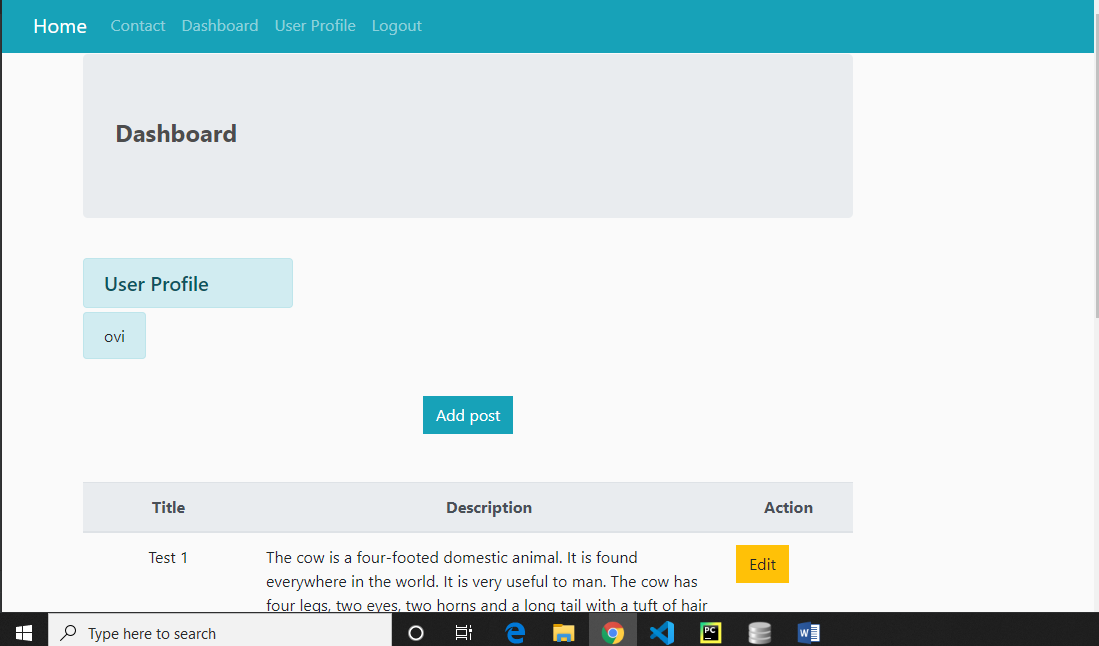Open Visual Studio Code from the taskbar
1099x646 pixels.
pyautogui.click(x=661, y=632)
